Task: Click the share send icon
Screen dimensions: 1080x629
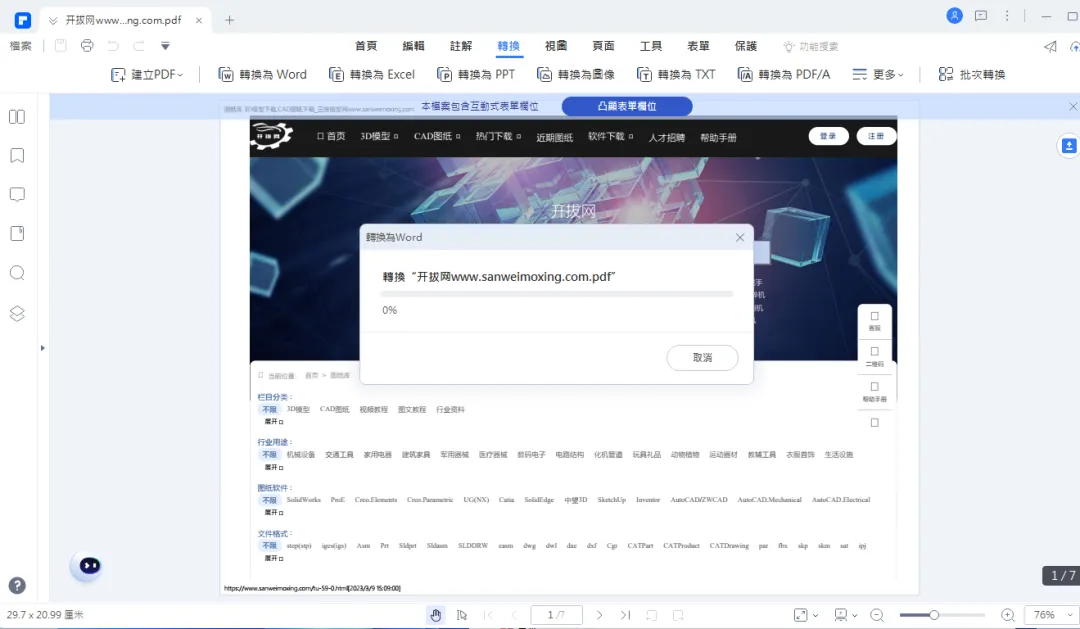Action: point(1050,47)
